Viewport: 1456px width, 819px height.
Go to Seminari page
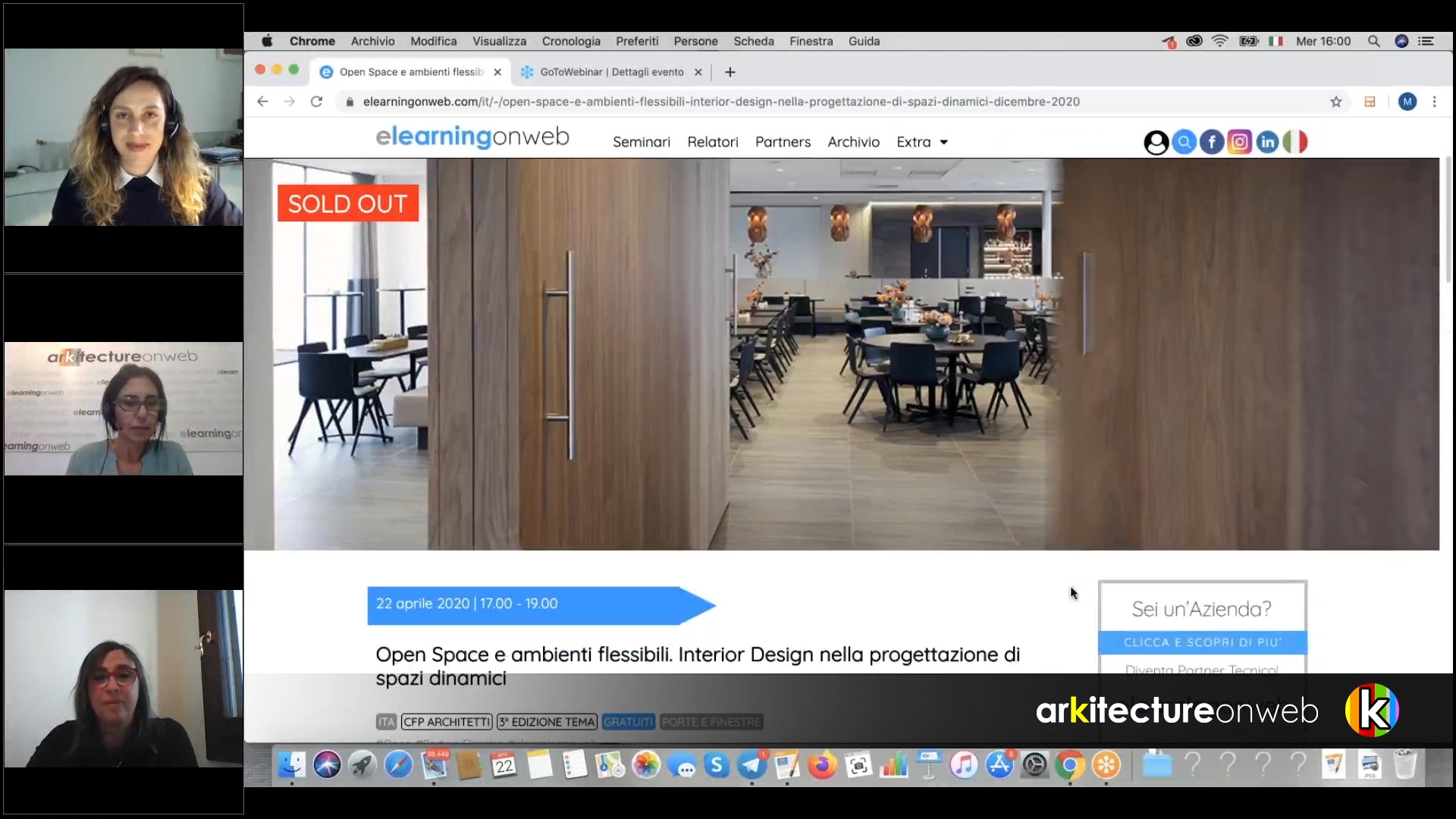(x=642, y=142)
